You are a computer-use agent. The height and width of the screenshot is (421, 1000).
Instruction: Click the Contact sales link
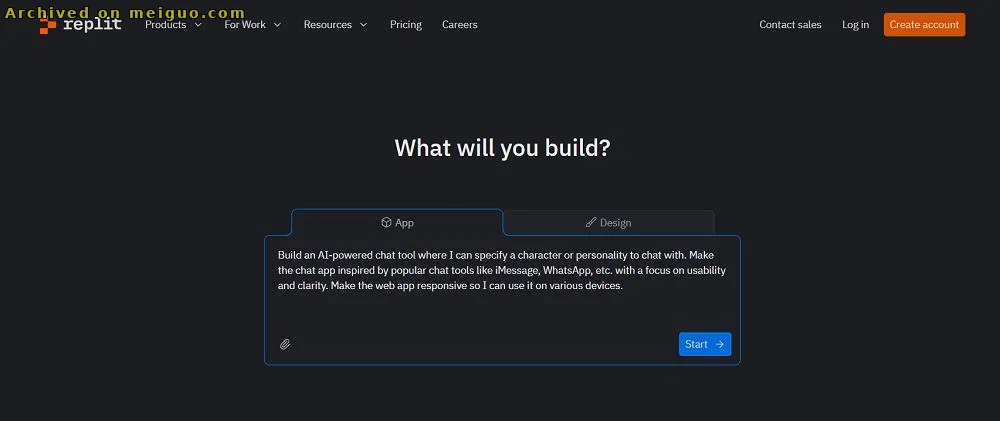[790, 25]
